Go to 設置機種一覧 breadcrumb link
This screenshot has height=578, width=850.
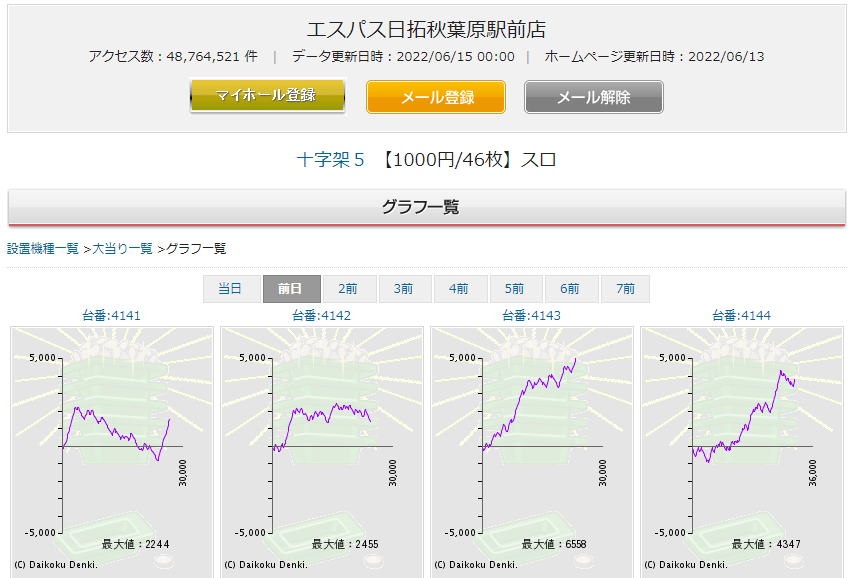(x=43, y=249)
